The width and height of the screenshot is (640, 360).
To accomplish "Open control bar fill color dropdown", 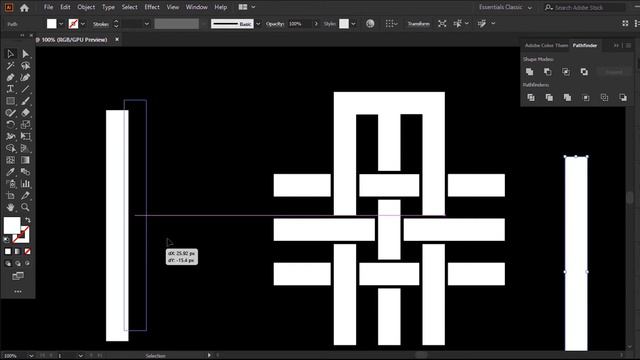I will pos(61,24).
